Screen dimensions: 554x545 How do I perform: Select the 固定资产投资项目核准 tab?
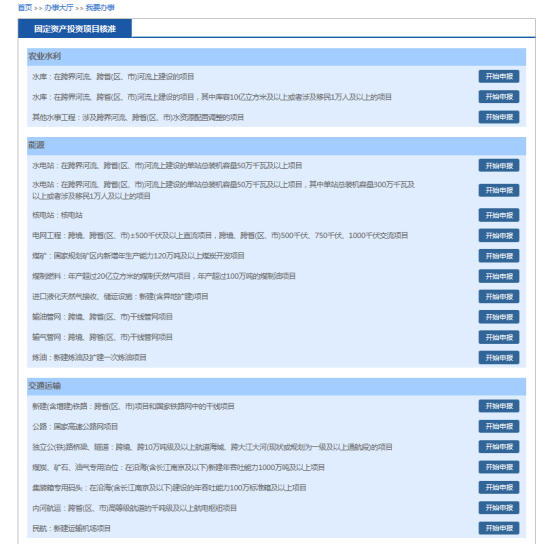coord(75,29)
